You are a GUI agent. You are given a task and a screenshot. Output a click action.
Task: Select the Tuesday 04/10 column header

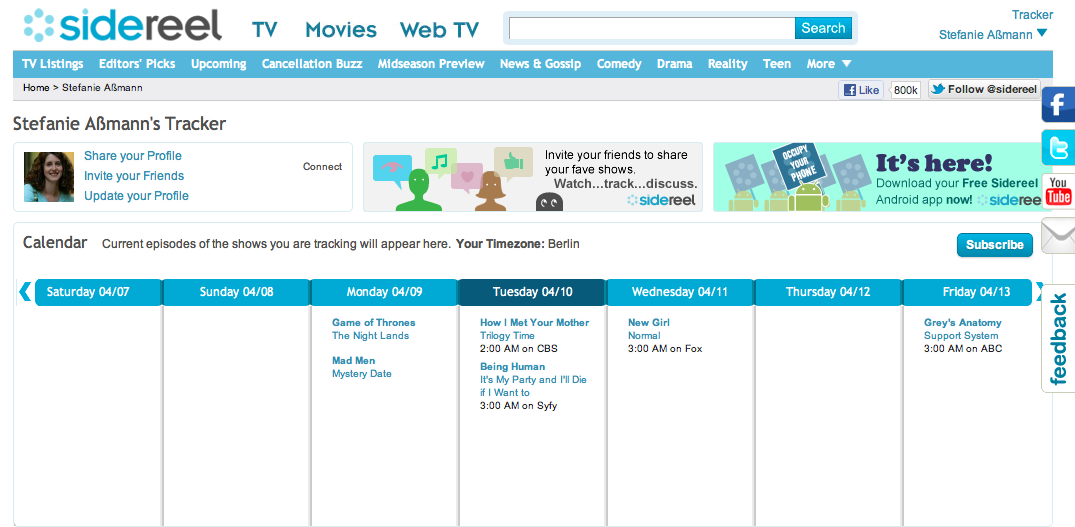(532, 292)
